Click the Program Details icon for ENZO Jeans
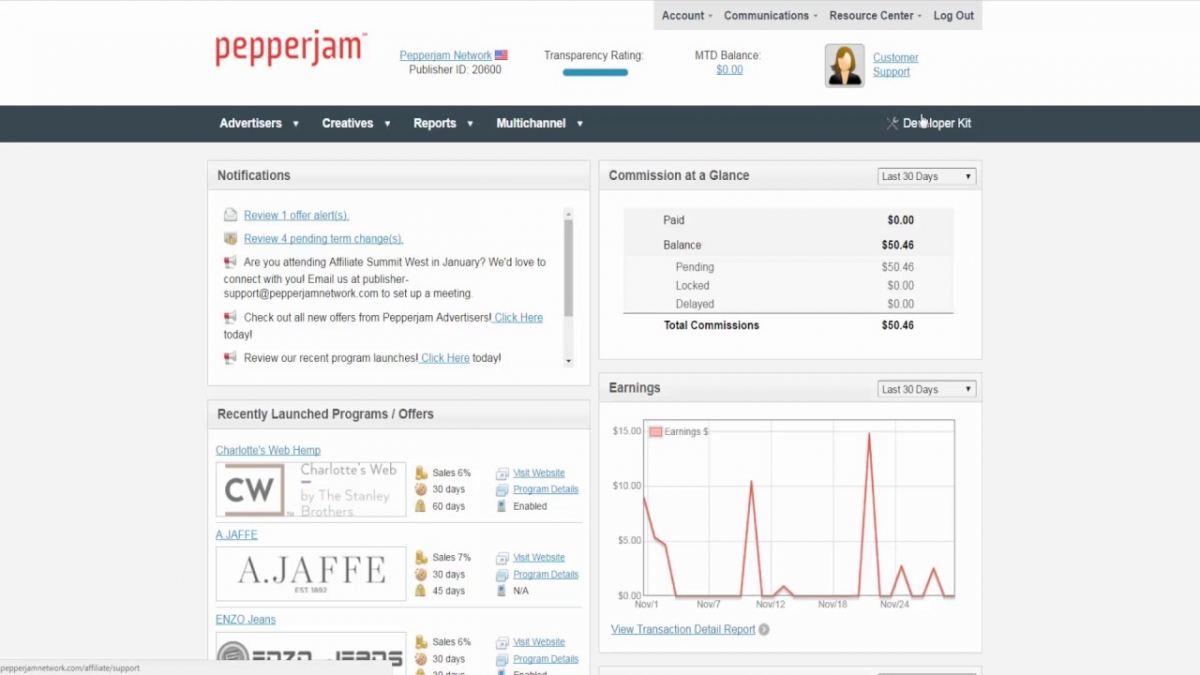1200x675 pixels. (500, 658)
